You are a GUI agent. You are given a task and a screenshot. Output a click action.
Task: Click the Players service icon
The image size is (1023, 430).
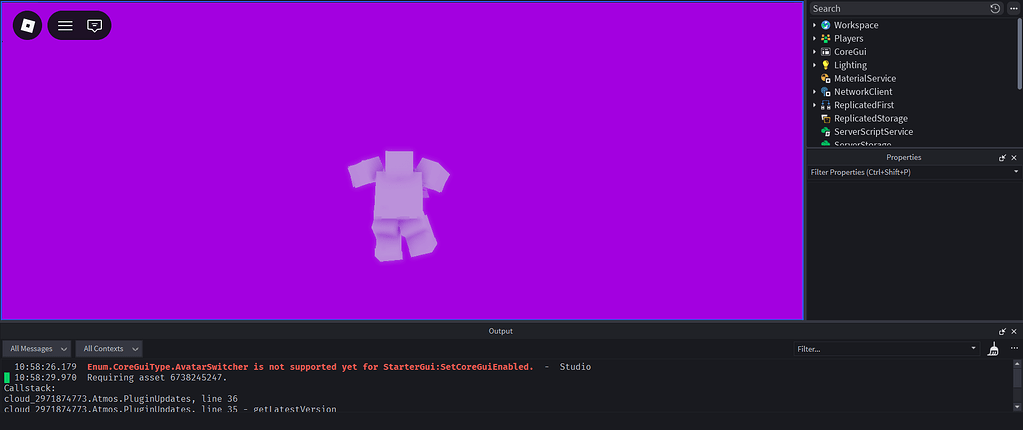pyautogui.click(x=826, y=38)
